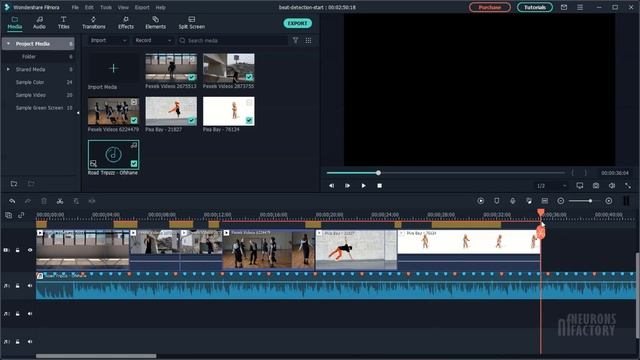Mute the Road Trippz audio track

point(30,286)
